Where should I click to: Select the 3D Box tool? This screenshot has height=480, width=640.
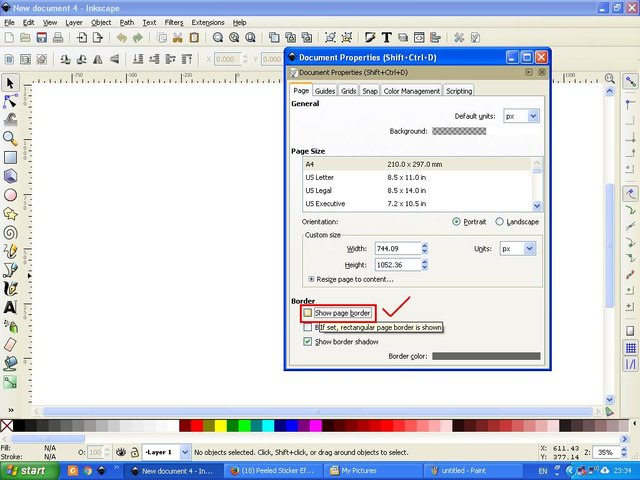pos(10,176)
